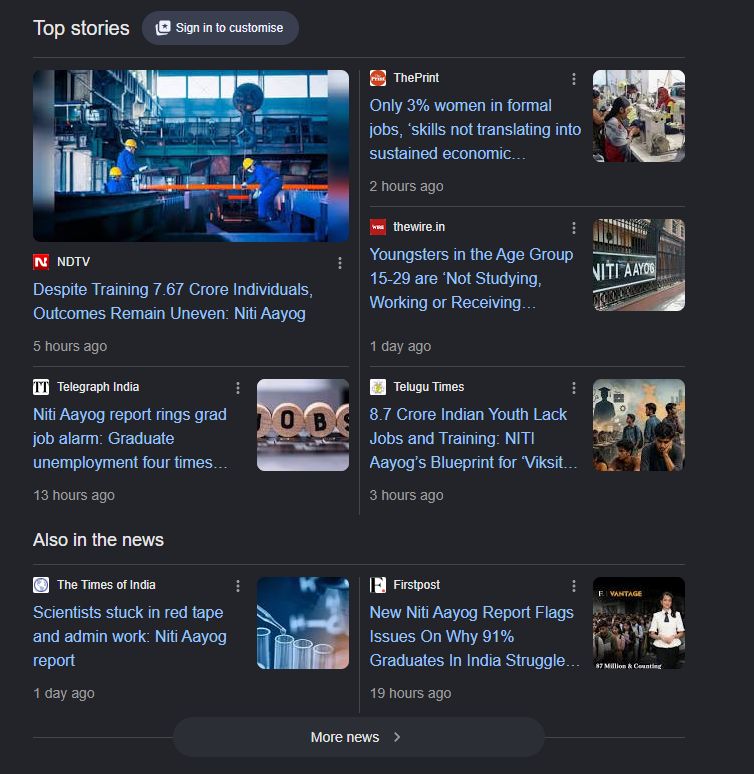Click the Telegraph India logo icon
754x774 pixels.
pyautogui.click(x=41, y=387)
